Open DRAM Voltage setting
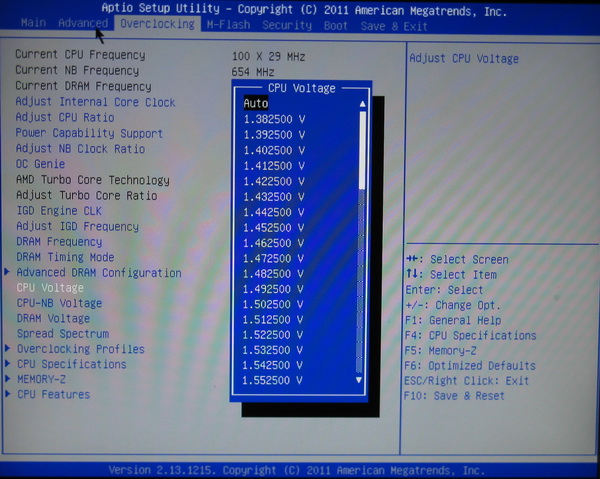 (x=53, y=318)
